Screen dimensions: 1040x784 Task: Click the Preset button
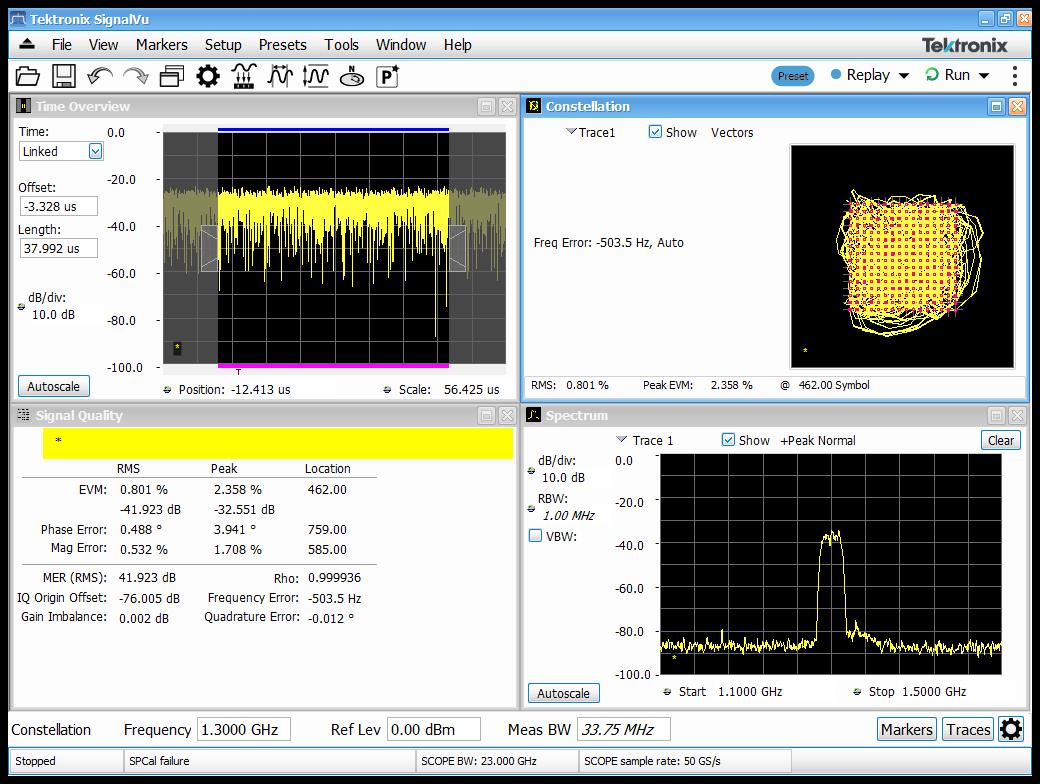(x=793, y=76)
